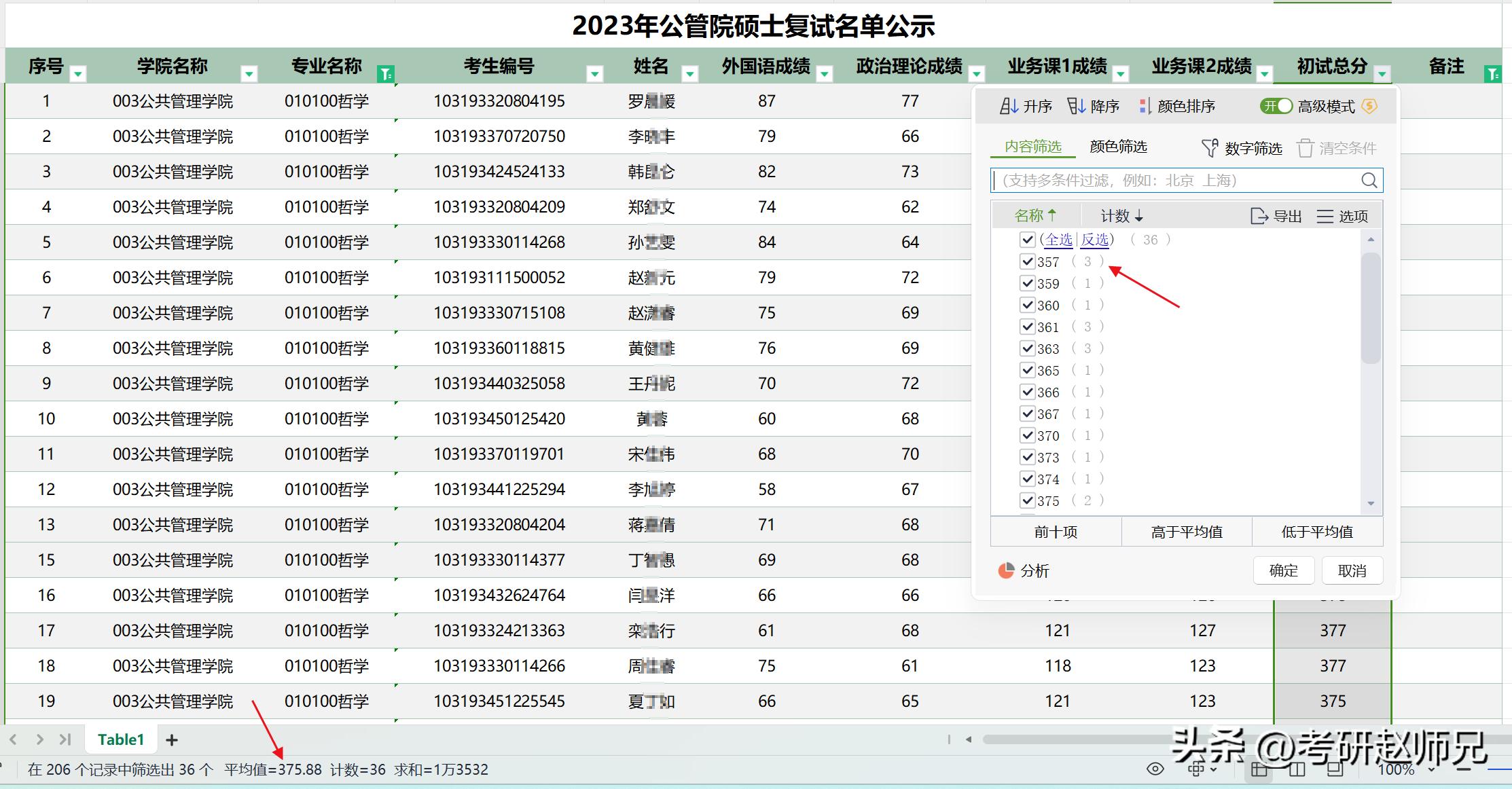Open the 姓名 column filter dropdown
The image size is (1512, 789).
click(x=690, y=73)
